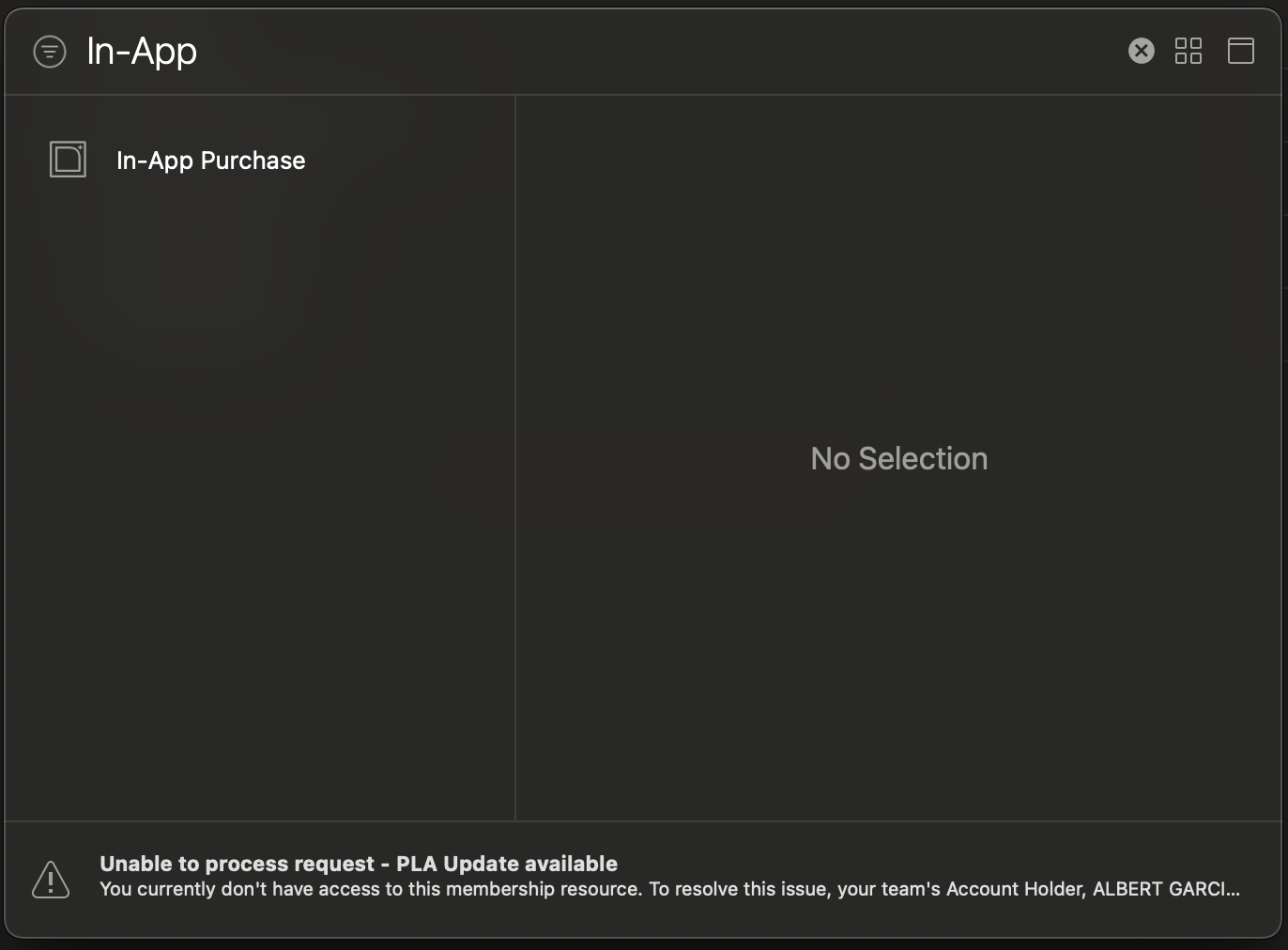Click the truncated "ALBERT GARCI…" text
1288x950 pixels.
[x=1166, y=889]
